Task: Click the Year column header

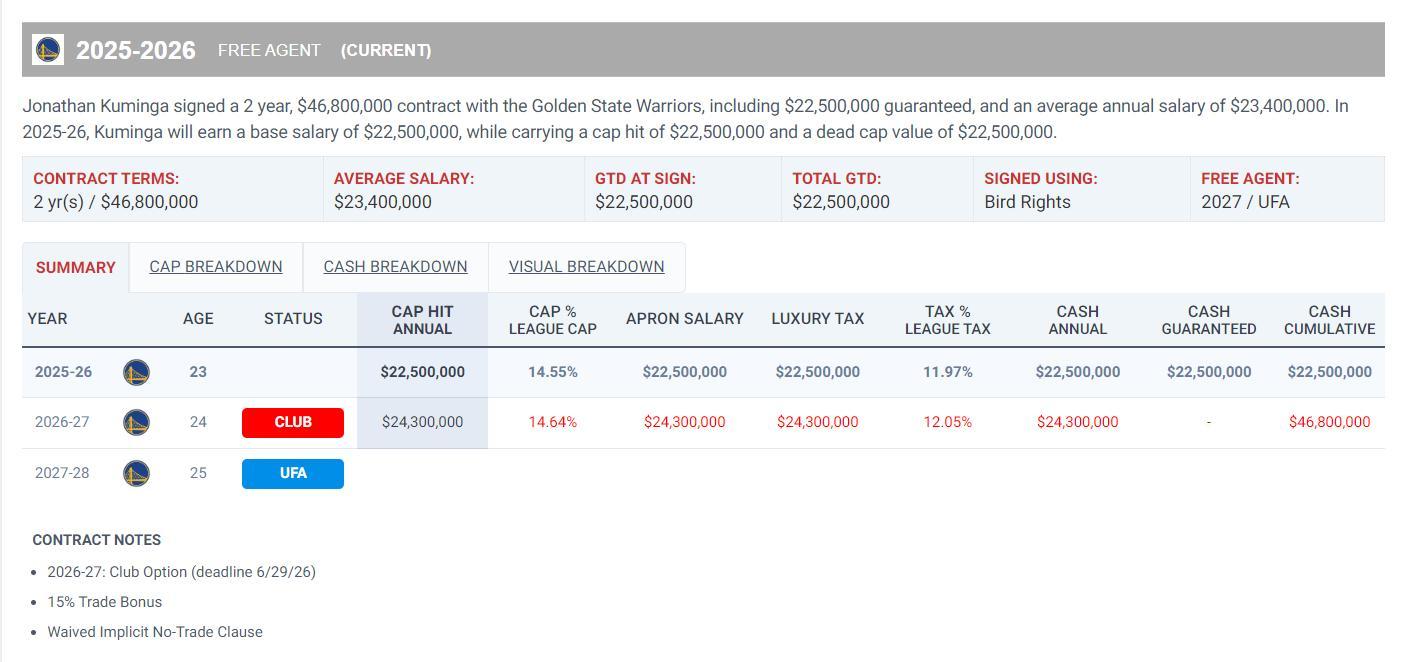Action: [x=48, y=319]
